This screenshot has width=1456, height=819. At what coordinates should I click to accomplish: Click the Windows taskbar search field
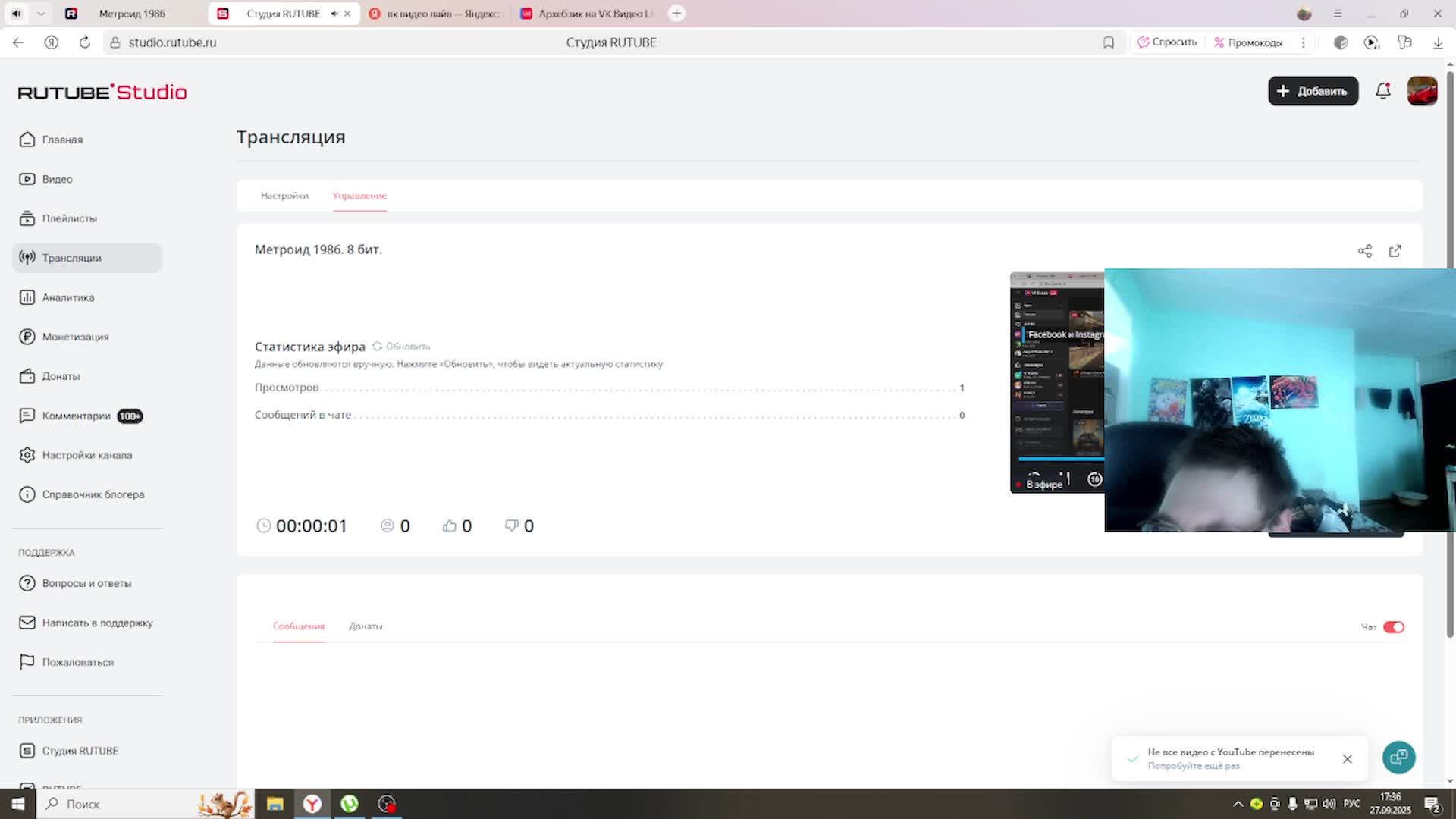[114, 804]
